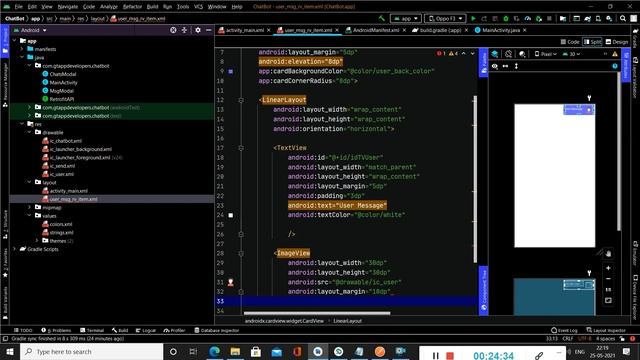Open the Database Inspector tool window

click(x=216, y=330)
